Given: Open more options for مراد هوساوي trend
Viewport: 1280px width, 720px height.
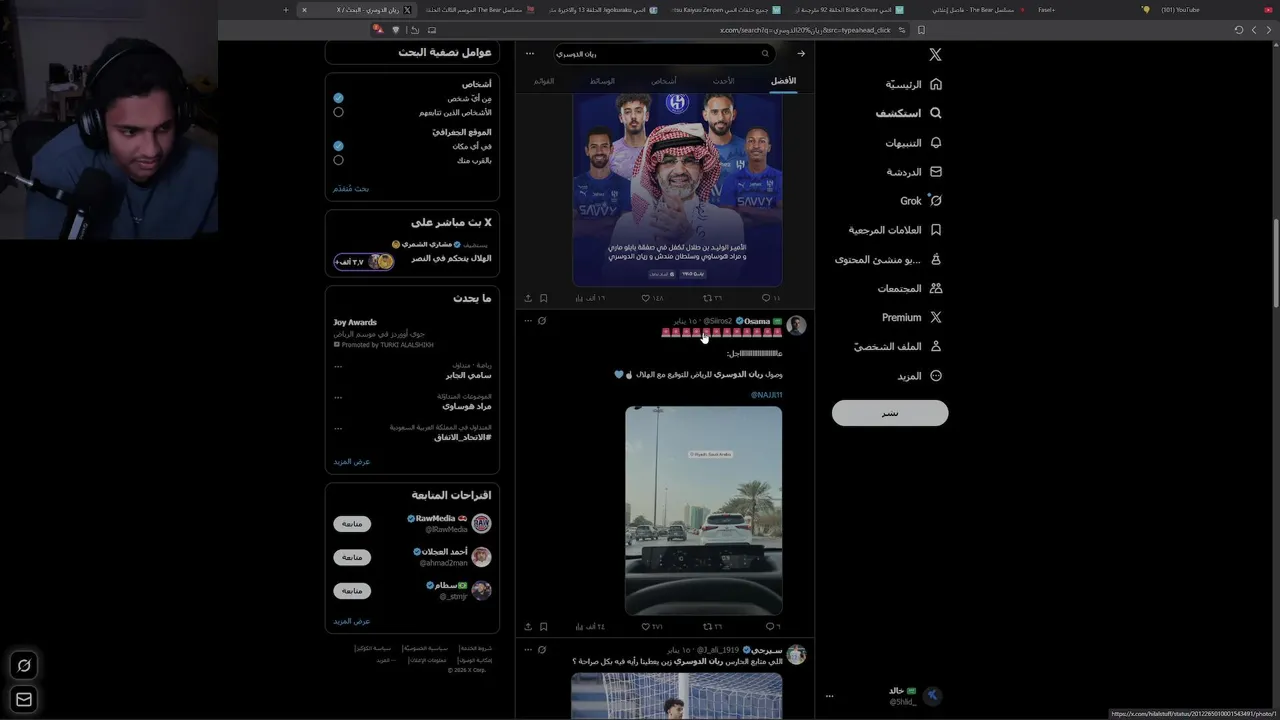Looking at the screenshot, I should 338,398.
